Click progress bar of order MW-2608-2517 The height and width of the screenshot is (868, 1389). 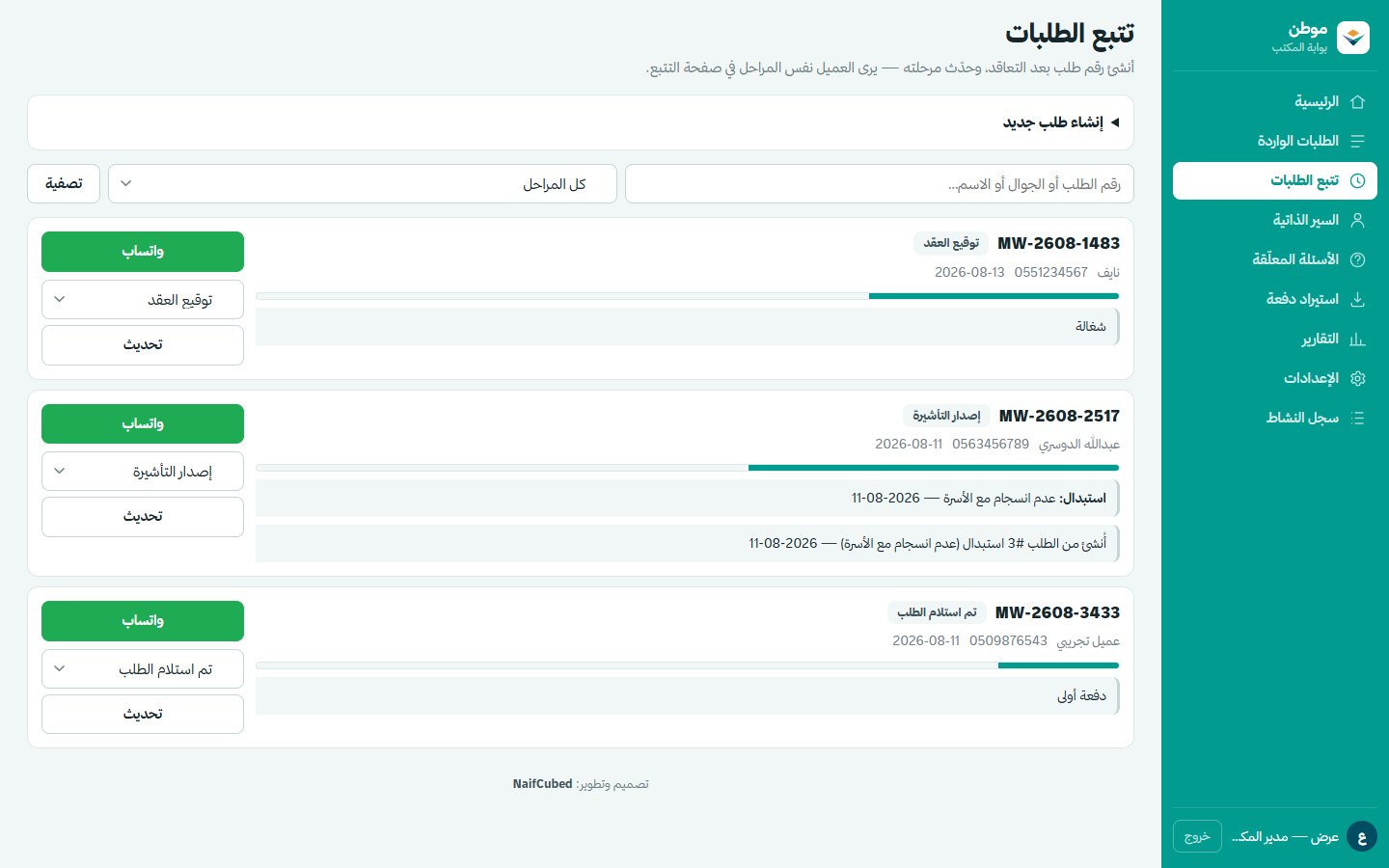[687, 468]
